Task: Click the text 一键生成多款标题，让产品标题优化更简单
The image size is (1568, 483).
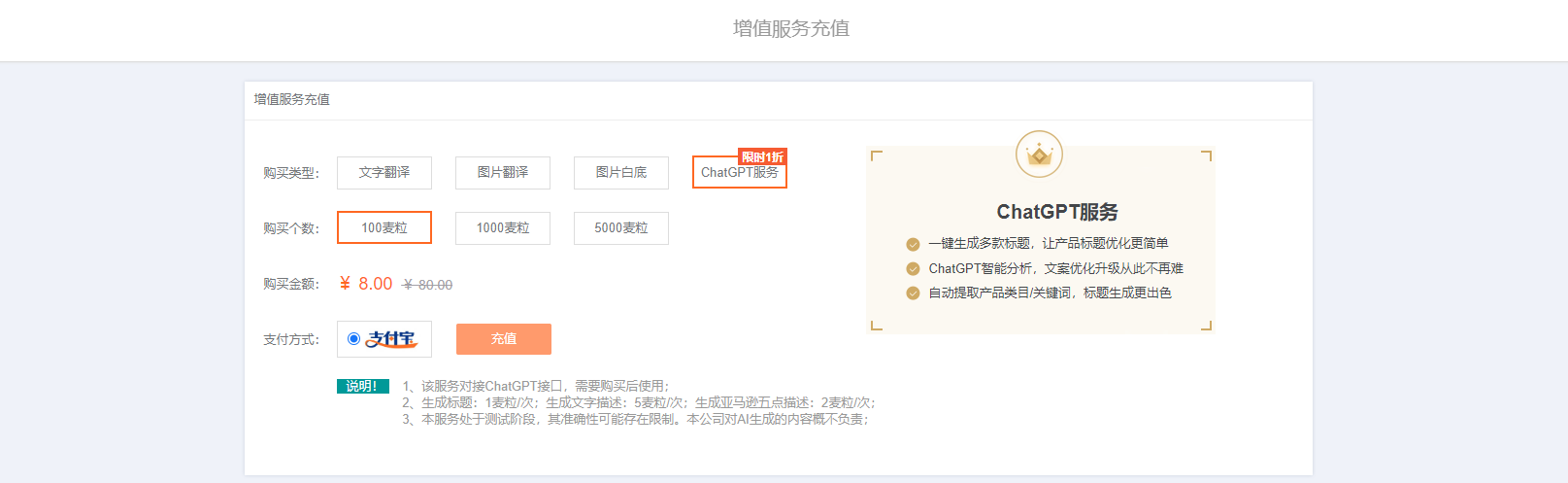Action: [1049, 243]
